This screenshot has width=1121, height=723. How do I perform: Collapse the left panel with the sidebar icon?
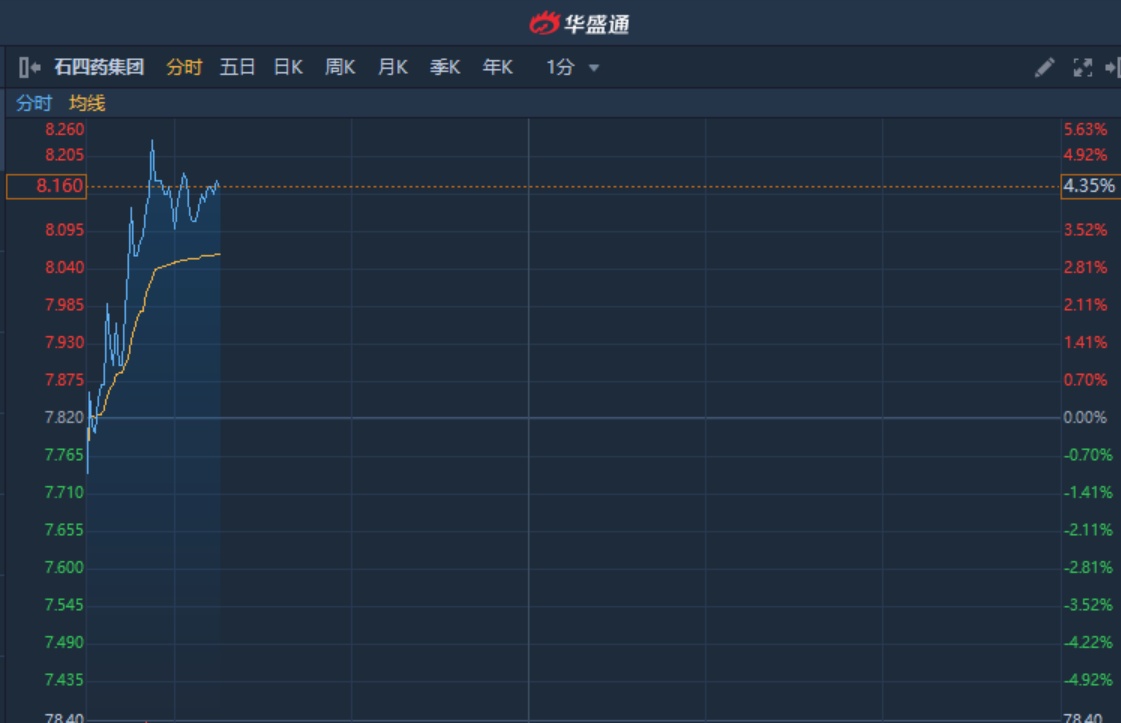(28, 68)
